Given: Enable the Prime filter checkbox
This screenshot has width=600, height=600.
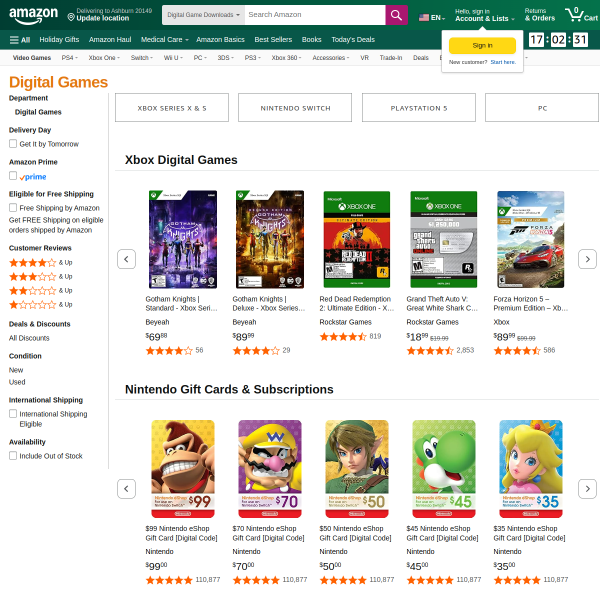Looking at the screenshot, I should pos(13,176).
